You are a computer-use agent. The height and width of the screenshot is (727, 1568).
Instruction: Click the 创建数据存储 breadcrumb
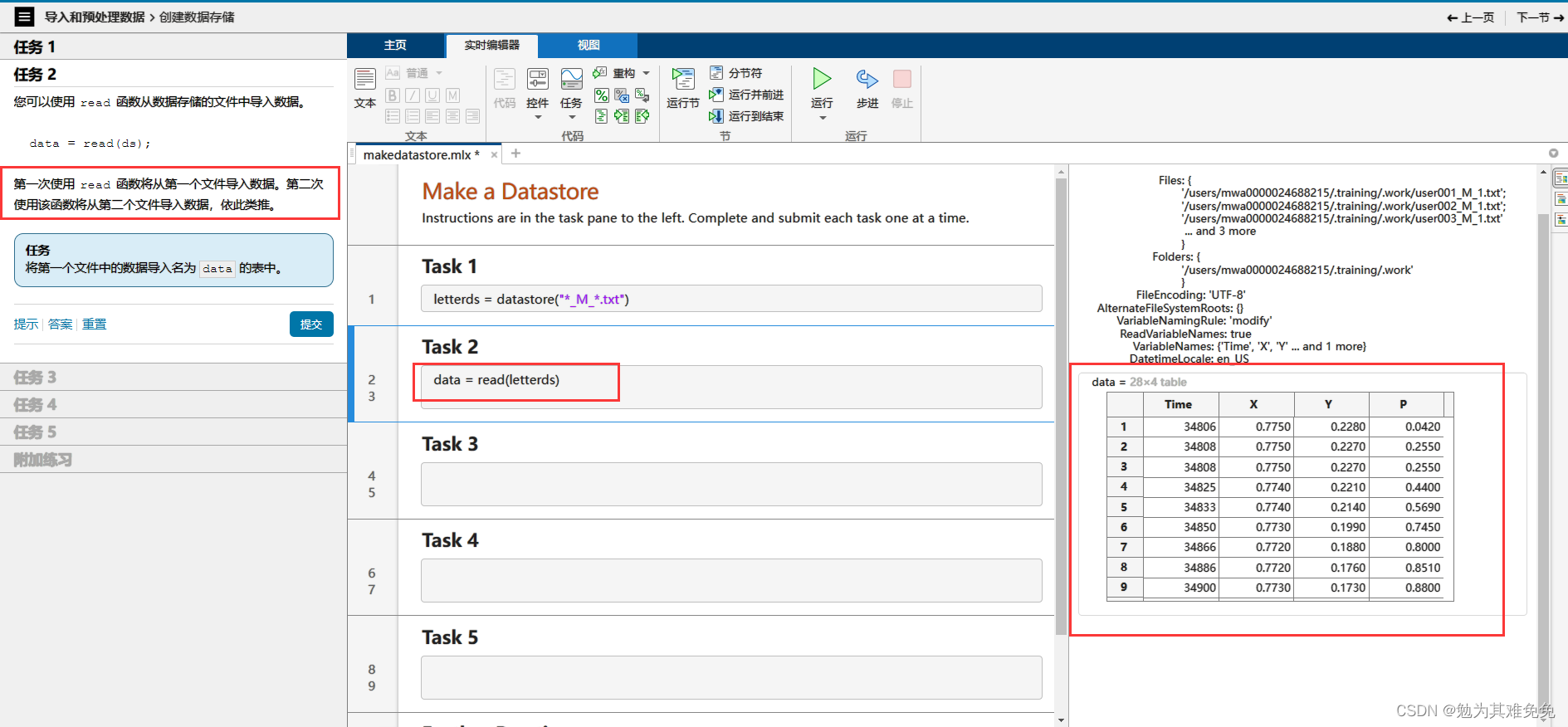point(197,17)
